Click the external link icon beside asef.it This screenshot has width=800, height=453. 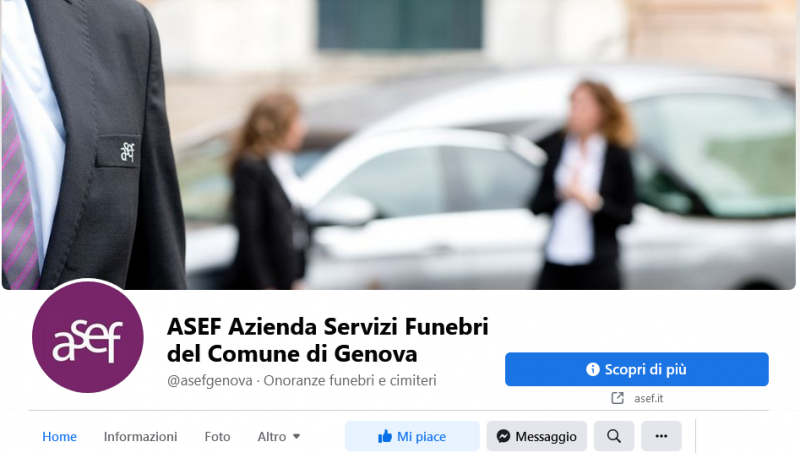(617, 398)
